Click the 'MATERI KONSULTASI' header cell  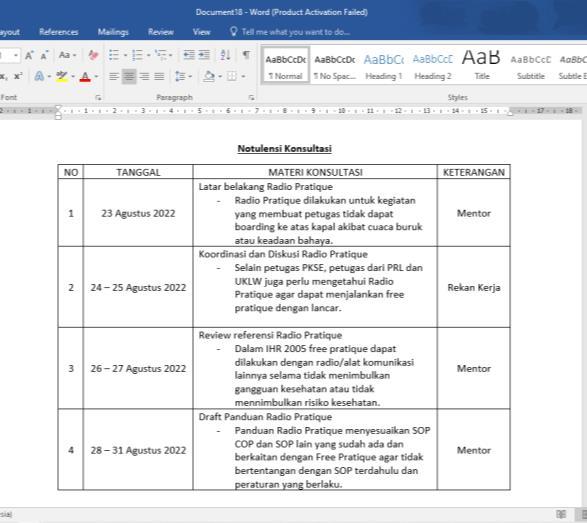tap(315, 172)
